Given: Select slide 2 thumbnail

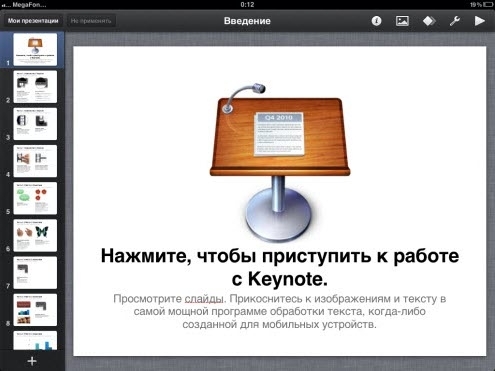Looking at the screenshot, I should [x=35, y=87].
